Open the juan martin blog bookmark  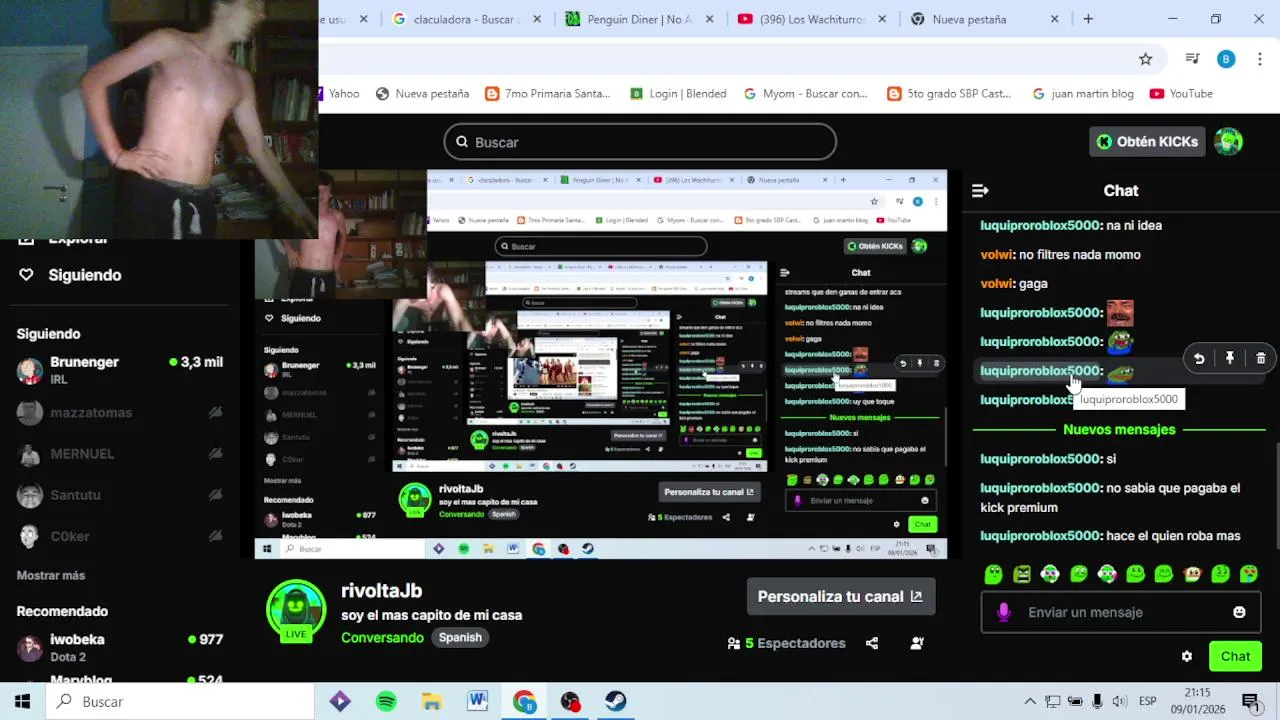[x=1083, y=93]
